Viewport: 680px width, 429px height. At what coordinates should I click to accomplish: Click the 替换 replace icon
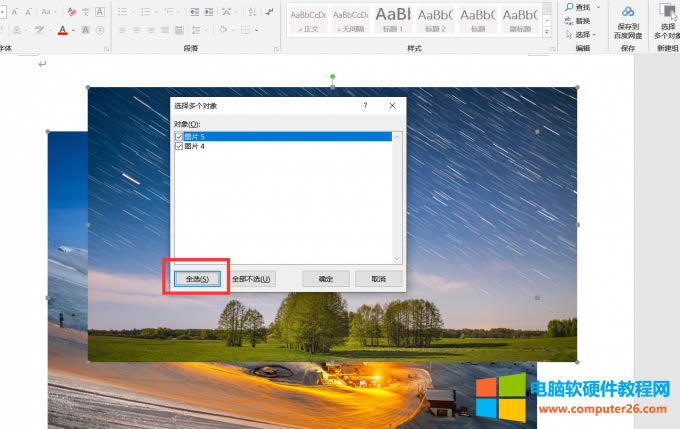(x=569, y=19)
